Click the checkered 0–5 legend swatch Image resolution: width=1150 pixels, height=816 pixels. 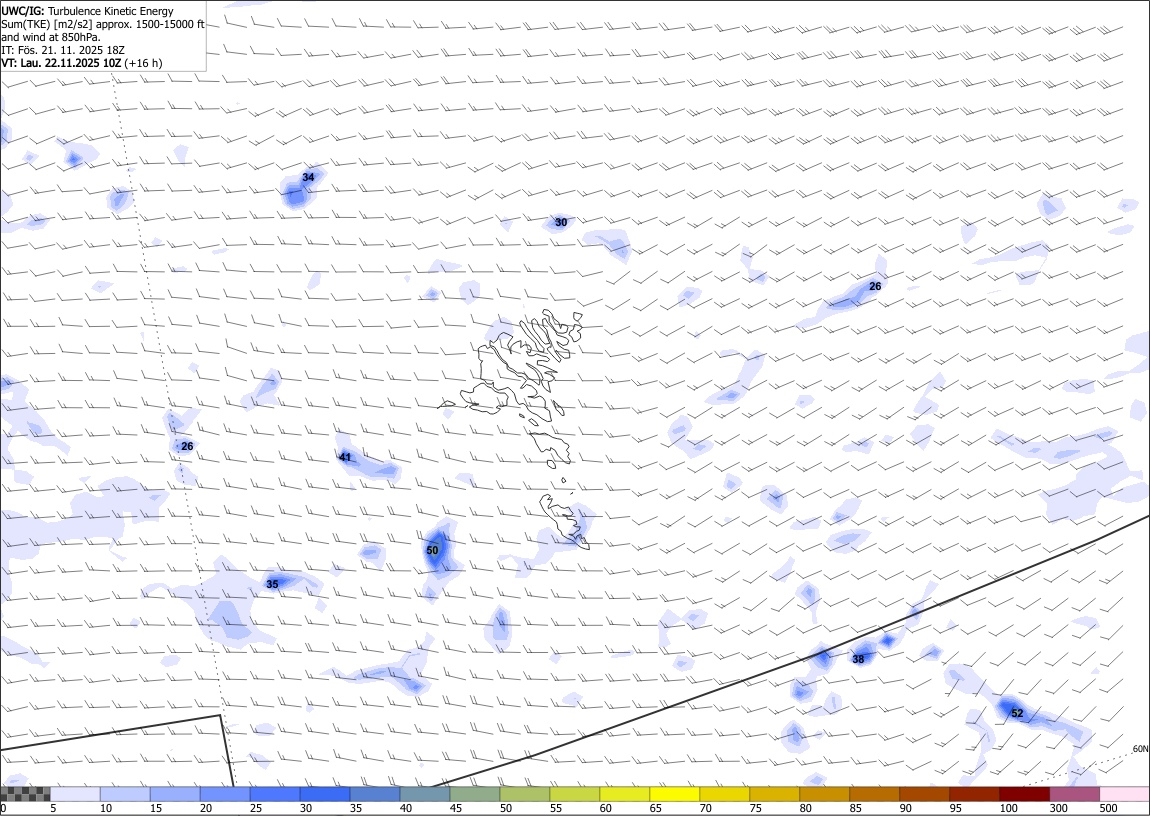[x=26, y=794]
